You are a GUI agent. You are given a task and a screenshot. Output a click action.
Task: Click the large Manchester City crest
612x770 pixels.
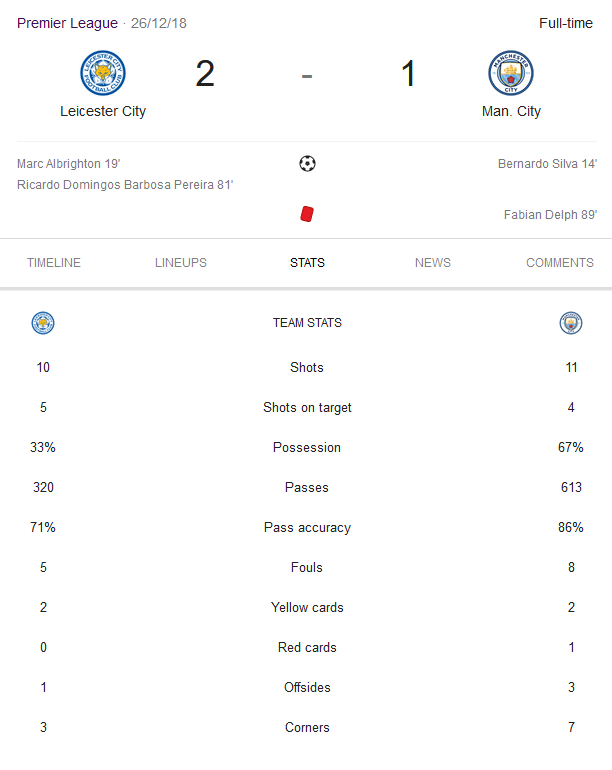point(511,73)
